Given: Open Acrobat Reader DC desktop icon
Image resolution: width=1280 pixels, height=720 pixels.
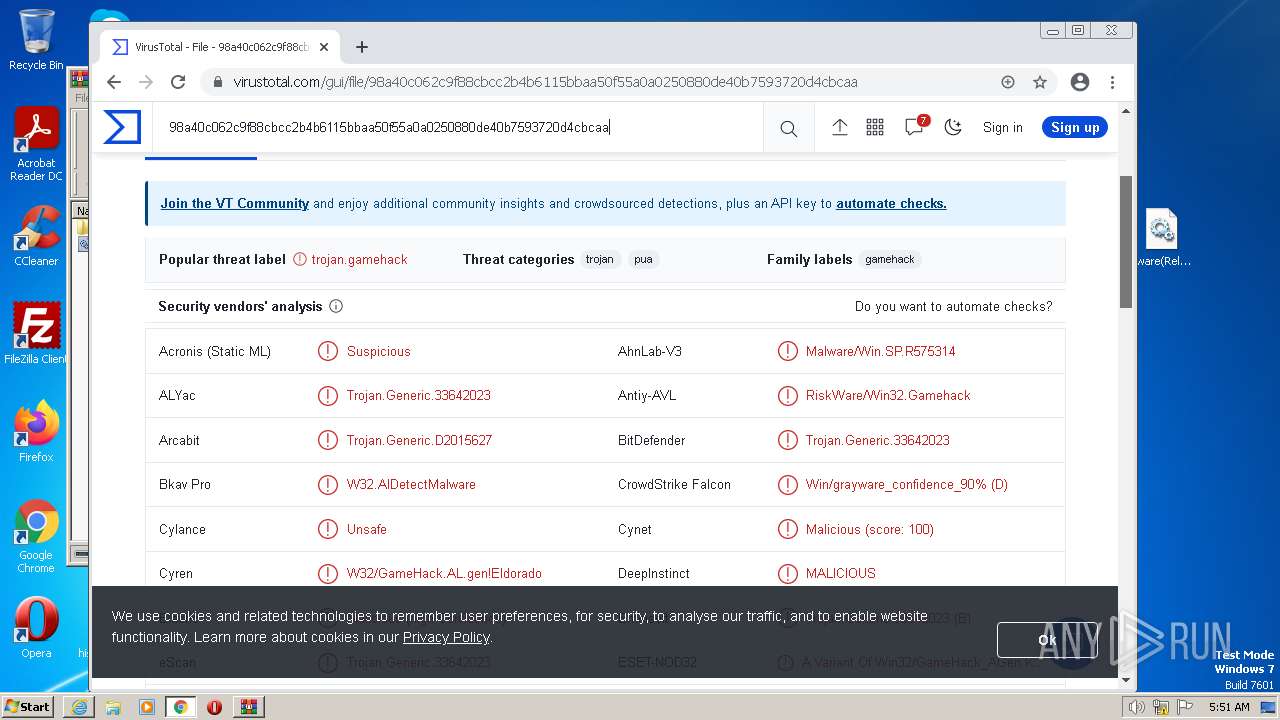Looking at the screenshot, I should (36, 144).
